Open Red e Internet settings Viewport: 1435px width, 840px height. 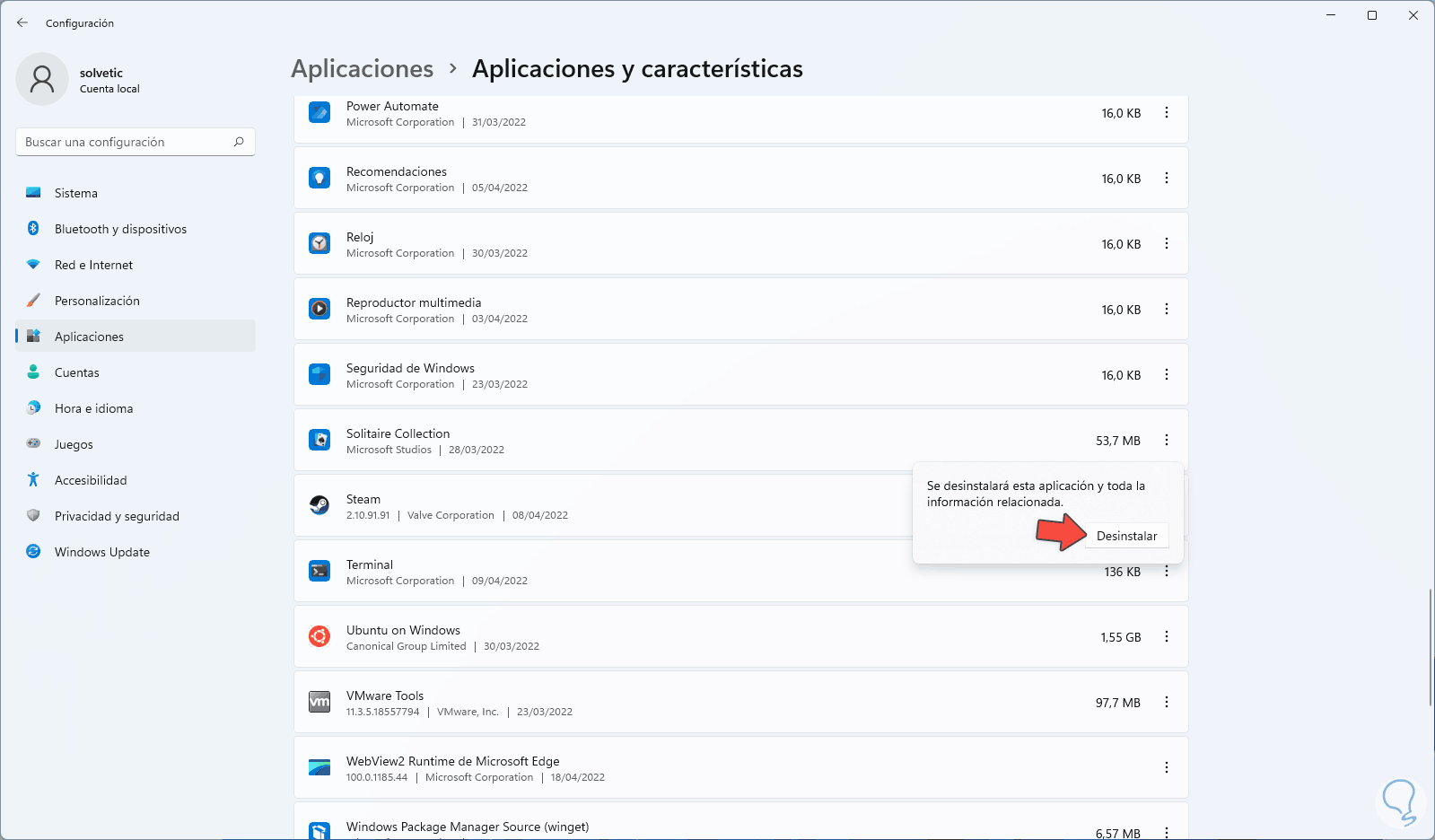point(136,265)
